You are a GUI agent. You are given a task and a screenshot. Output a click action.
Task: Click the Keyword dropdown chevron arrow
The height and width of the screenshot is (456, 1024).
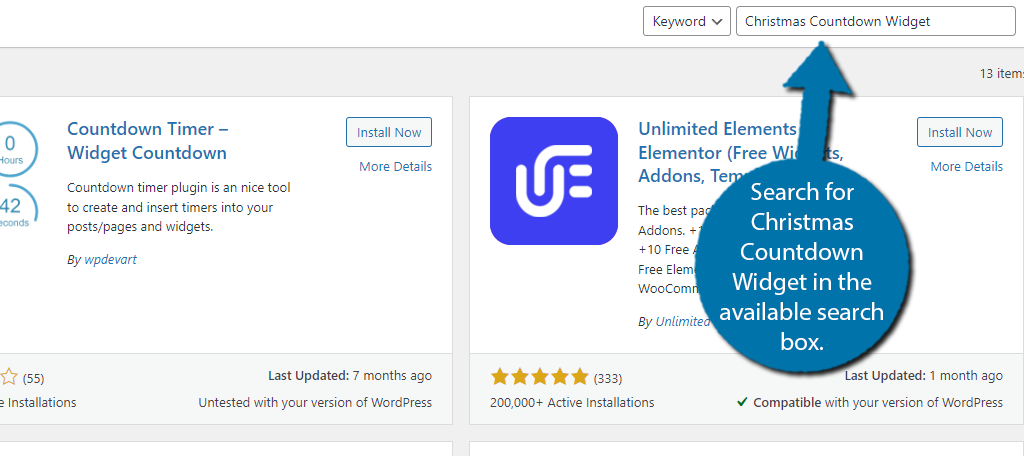(x=717, y=22)
